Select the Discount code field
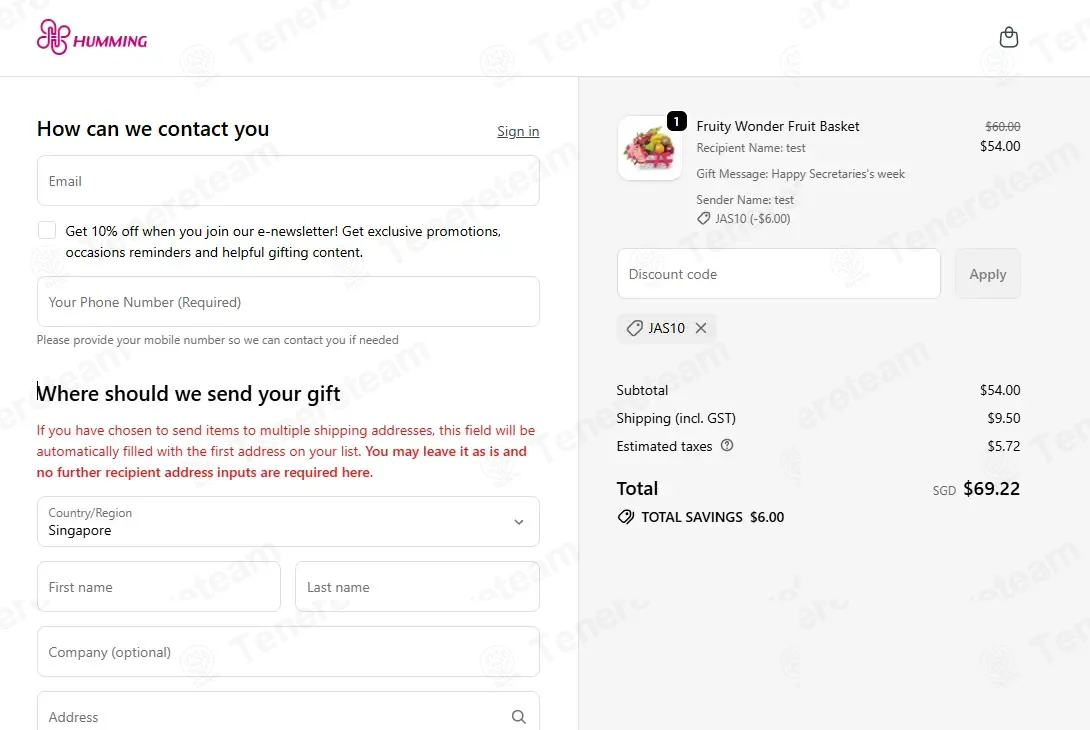The height and width of the screenshot is (730, 1090). (x=779, y=274)
